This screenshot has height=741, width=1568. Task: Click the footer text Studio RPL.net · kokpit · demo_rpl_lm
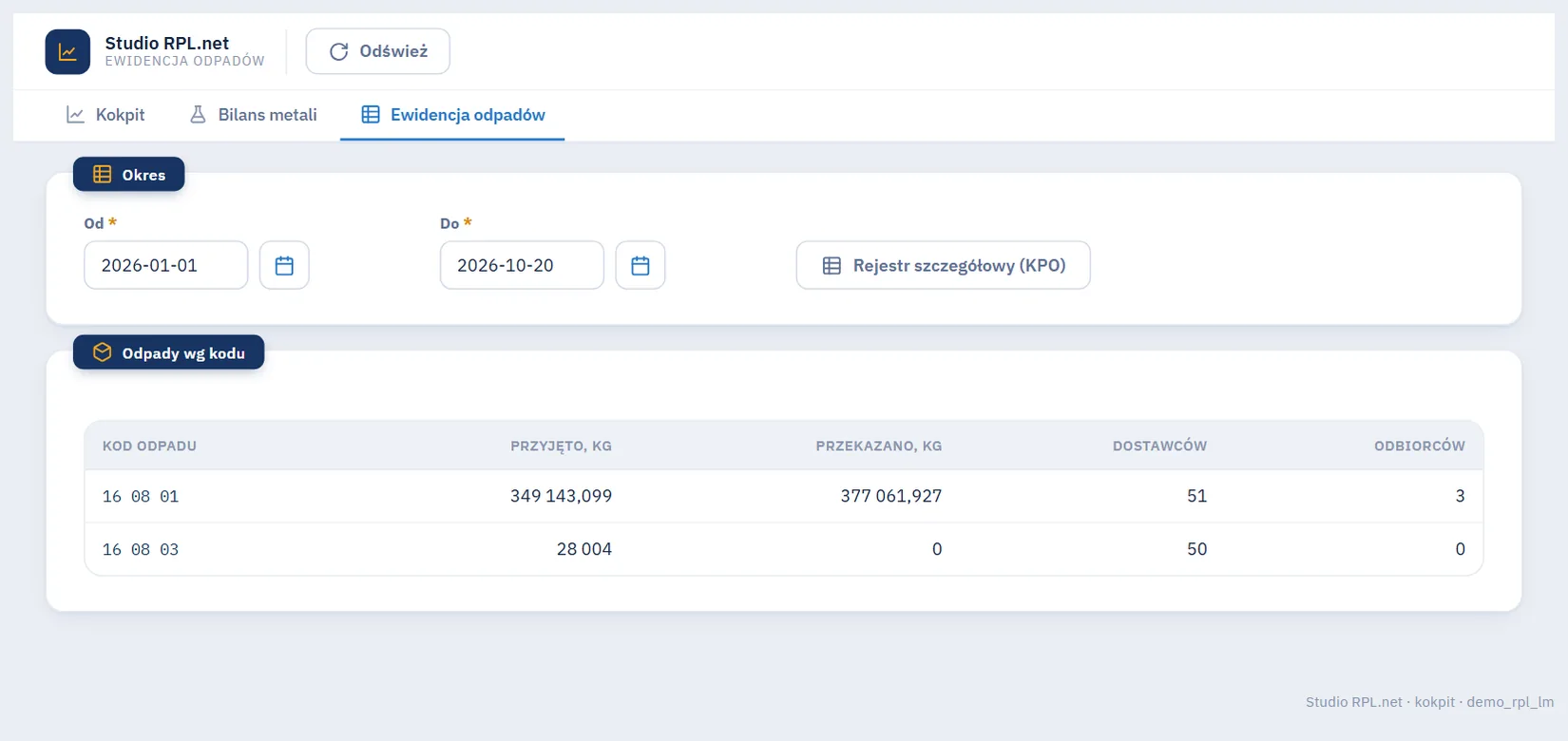pyautogui.click(x=1429, y=702)
